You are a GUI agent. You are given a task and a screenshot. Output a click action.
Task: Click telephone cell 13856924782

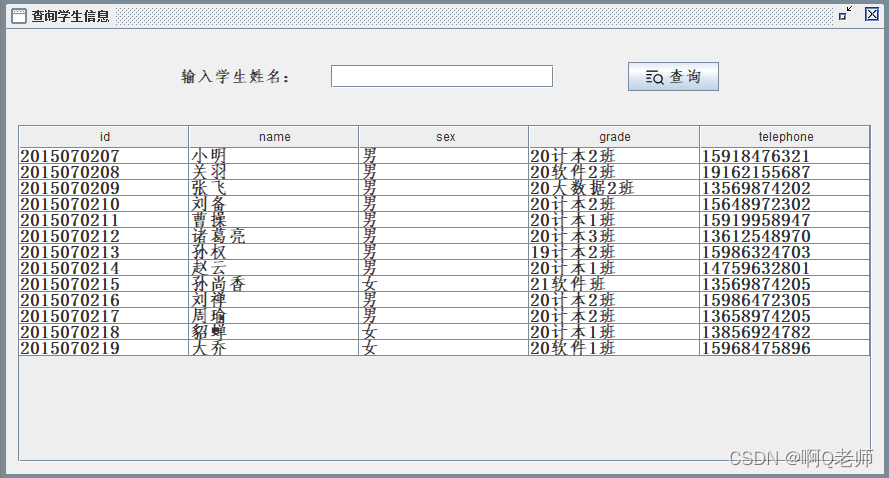point(785,332)
